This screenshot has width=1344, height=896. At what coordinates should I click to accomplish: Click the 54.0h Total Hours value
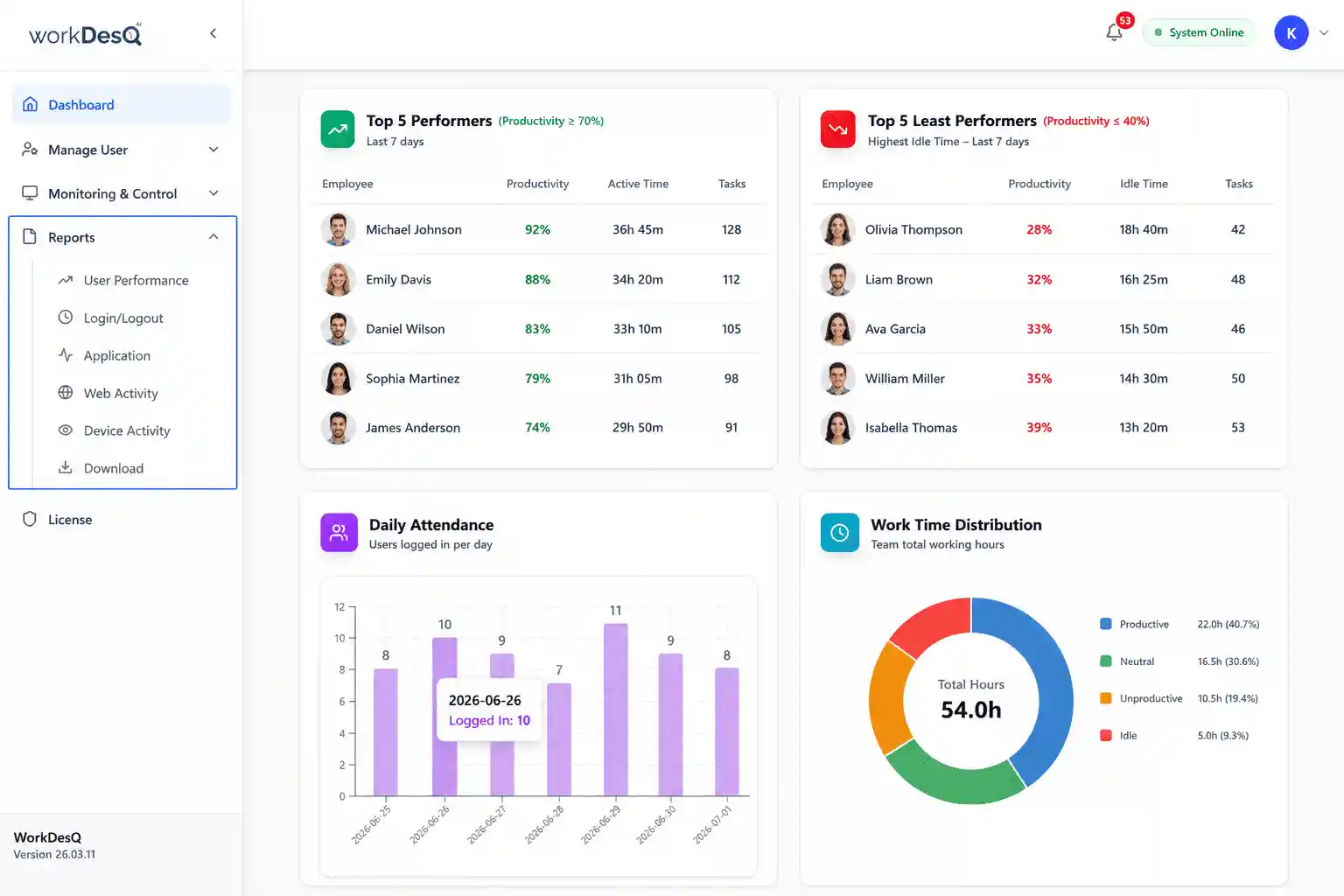point(970,710)
